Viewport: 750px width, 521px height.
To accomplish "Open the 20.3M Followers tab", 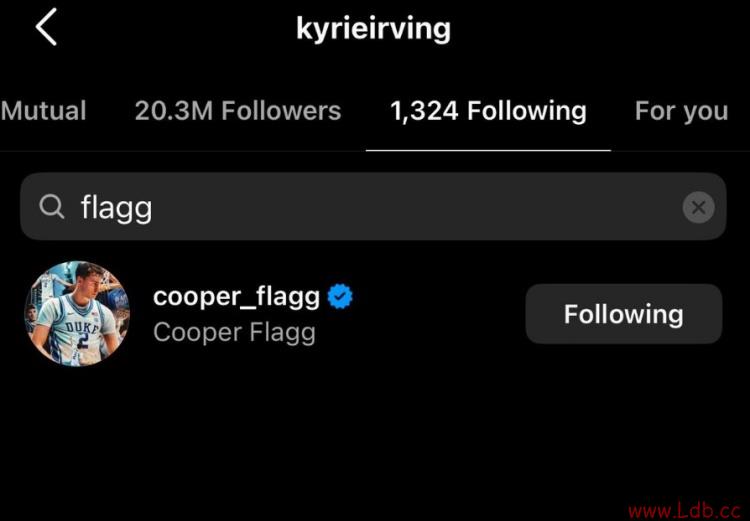I will tap(238, 111).
